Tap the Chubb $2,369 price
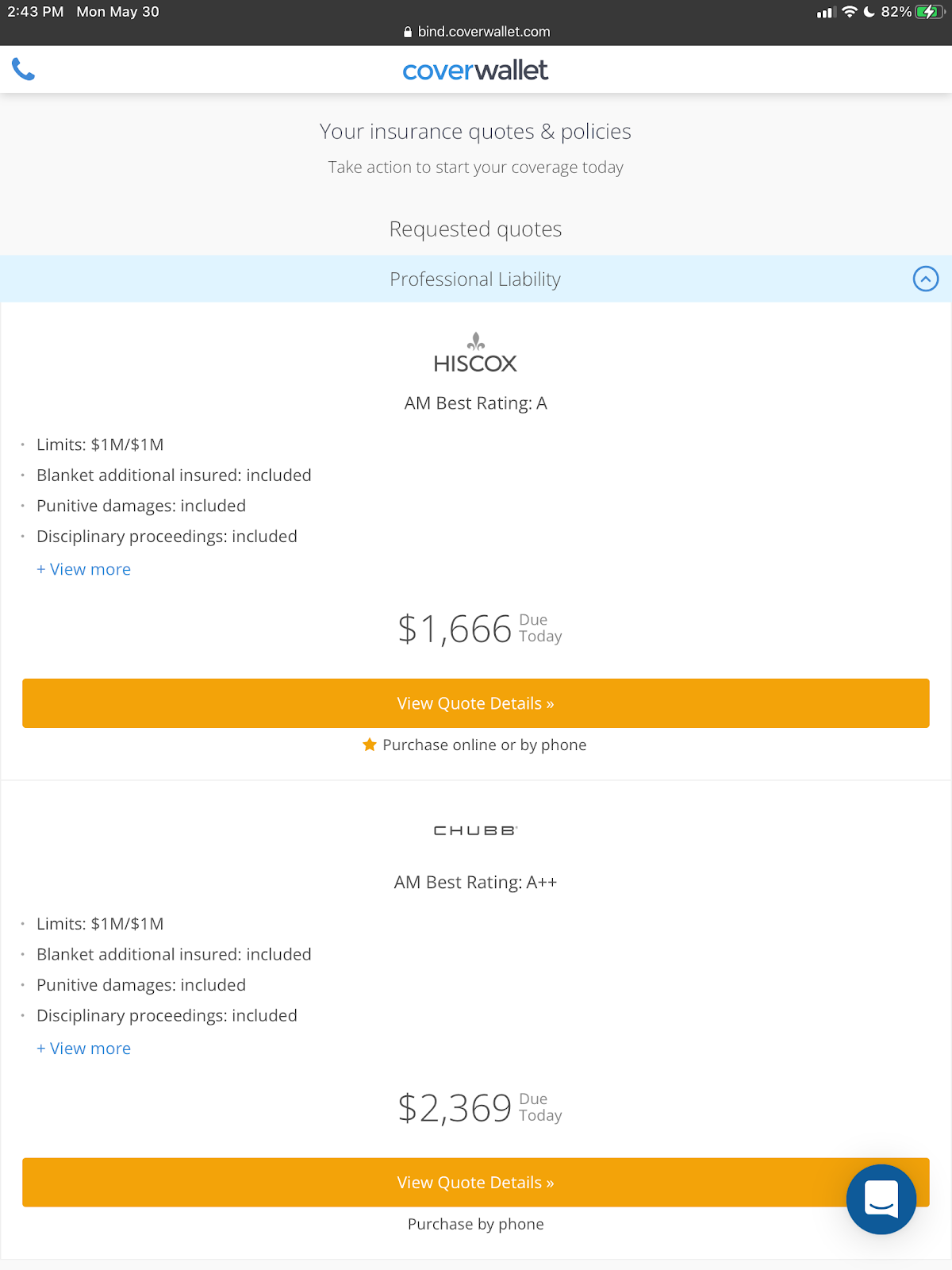Viewport: 952px width, 1270px height. (x=455, y=1108)
